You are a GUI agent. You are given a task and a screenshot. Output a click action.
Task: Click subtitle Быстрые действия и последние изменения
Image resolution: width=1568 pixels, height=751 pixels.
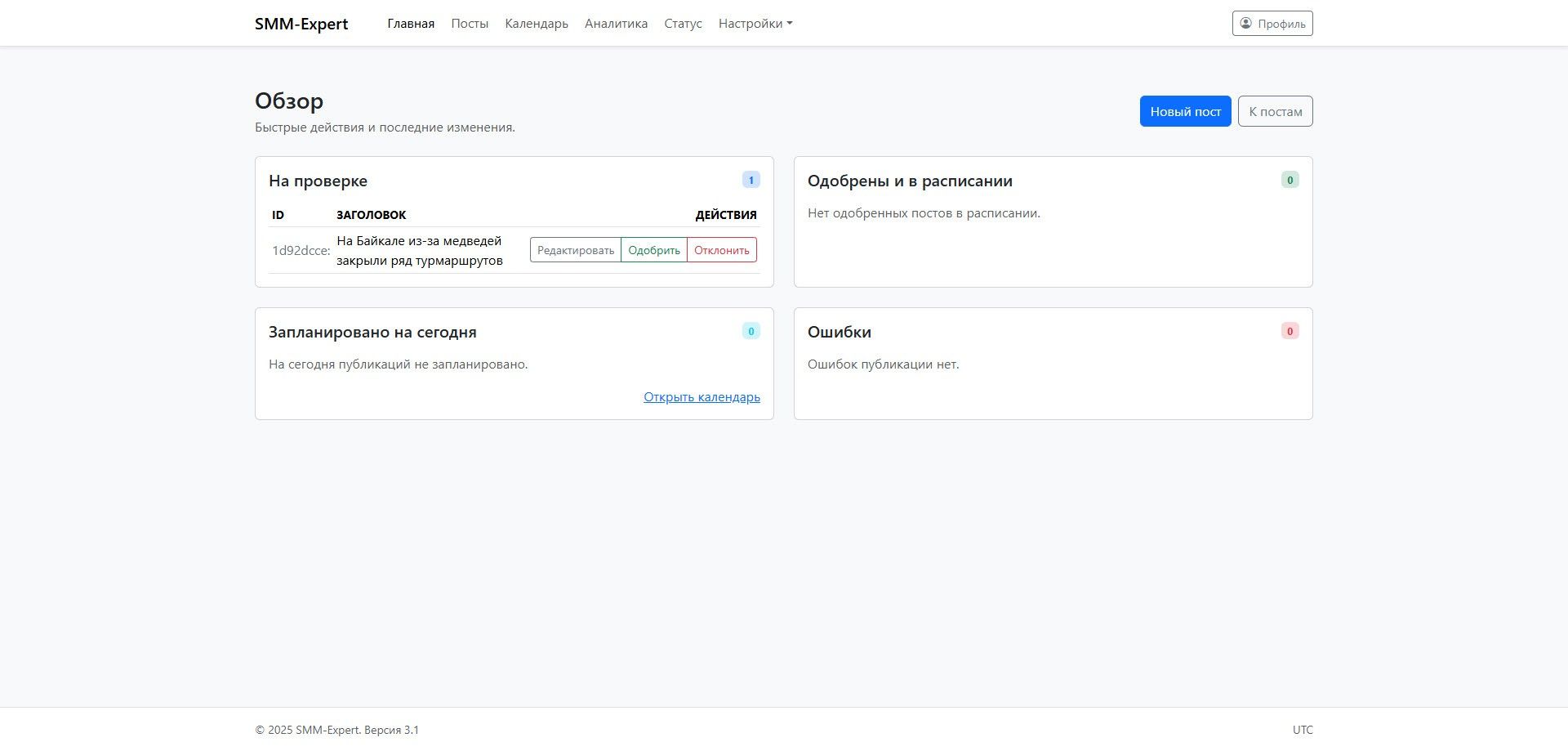pyautogui.click(x=385, y=127)
